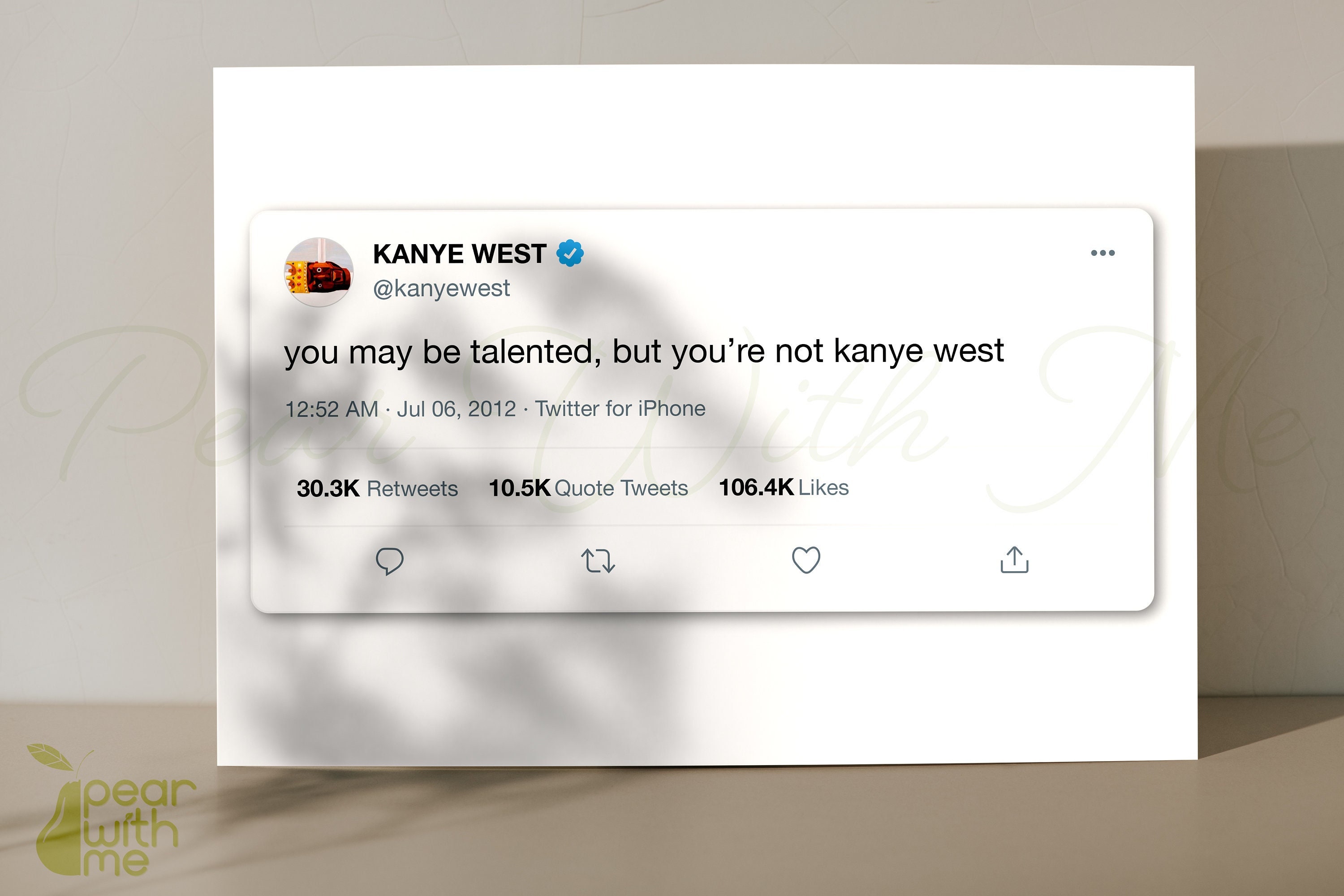Like the tweet with heart icon
The width and height of the screenshot is (1344, 896).
806,560
